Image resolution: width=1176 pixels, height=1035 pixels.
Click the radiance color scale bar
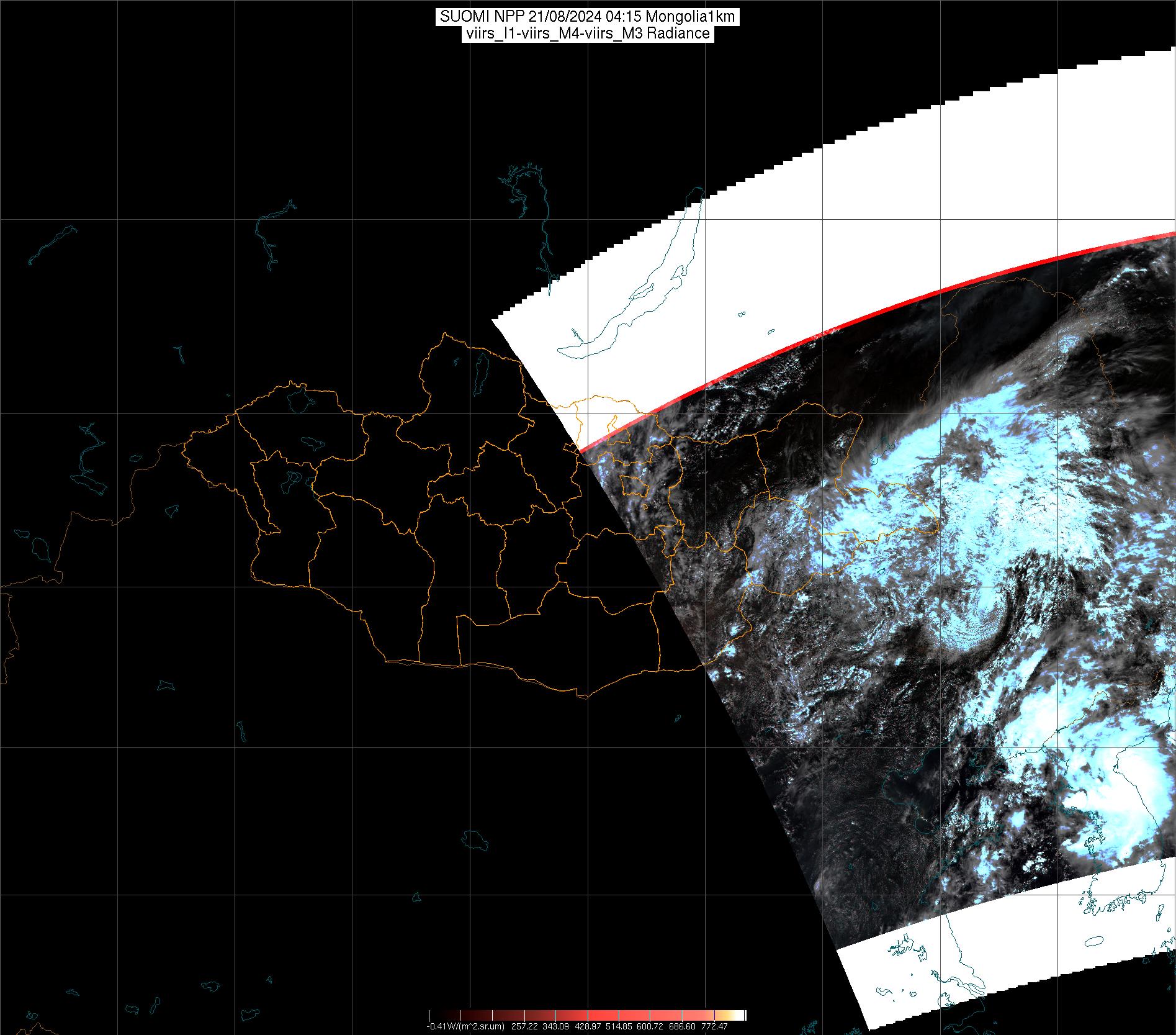tap(588, 1016)
